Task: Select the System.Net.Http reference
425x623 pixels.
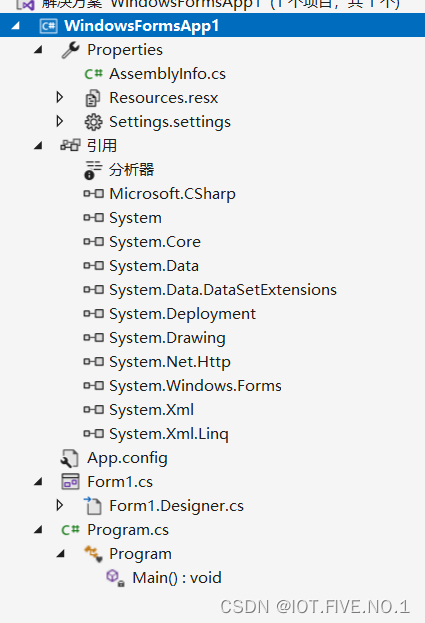Action: click(x=170, y=362)
